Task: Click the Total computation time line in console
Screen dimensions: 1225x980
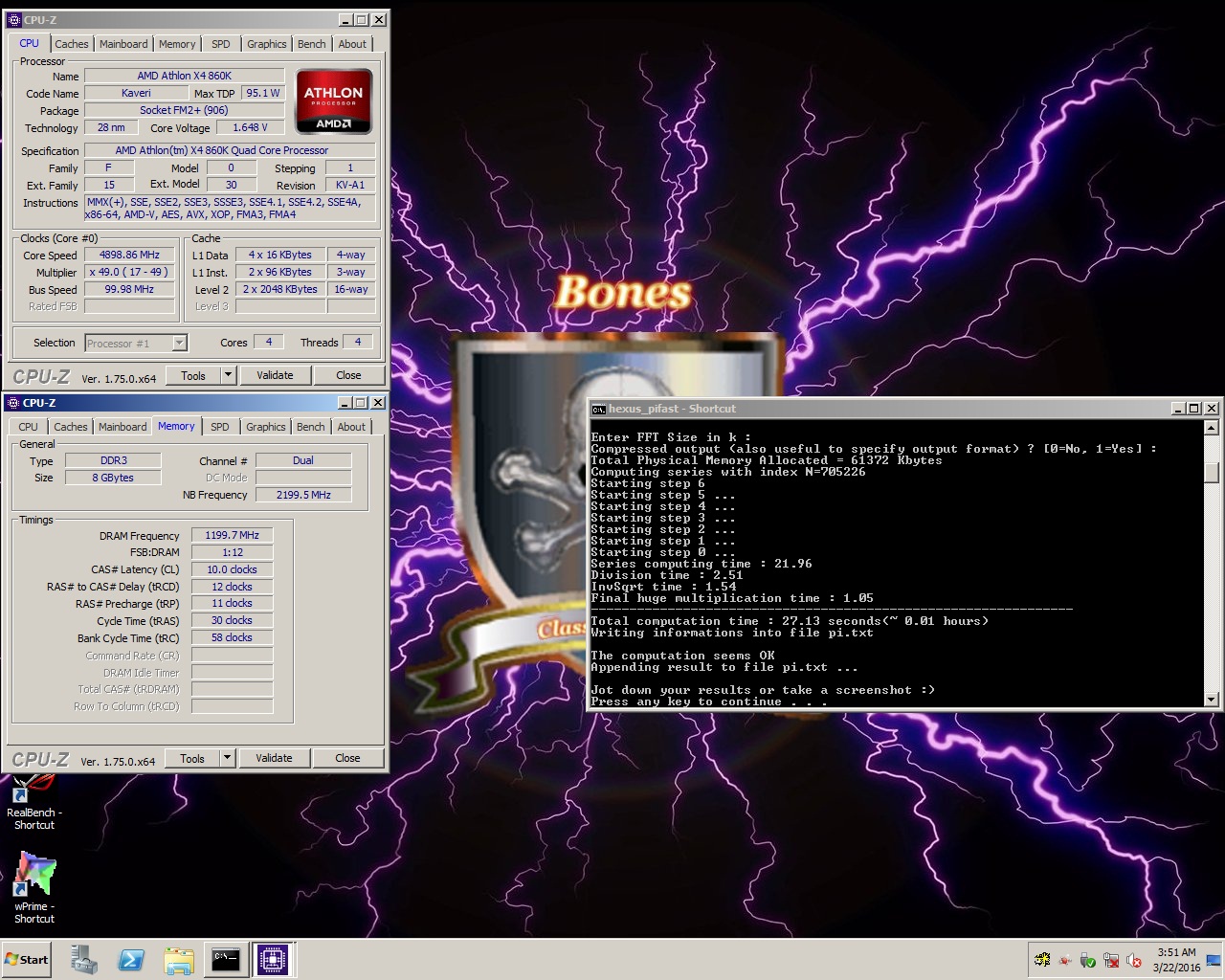Action: 790,621
